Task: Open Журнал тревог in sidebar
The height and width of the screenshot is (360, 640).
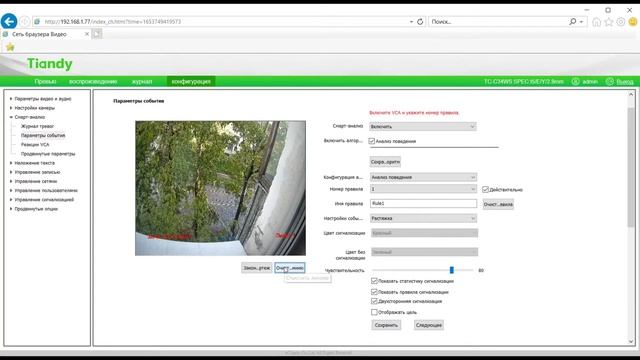Action: 37,126
